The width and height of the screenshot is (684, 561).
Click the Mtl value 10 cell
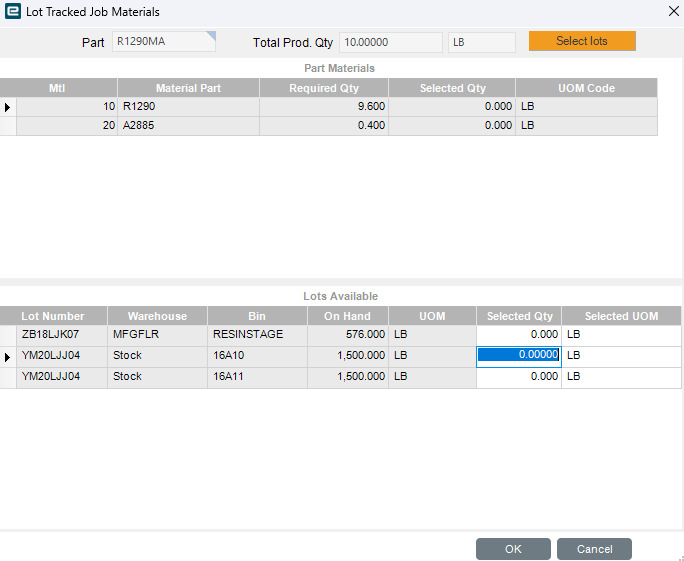tap(67, 107)
